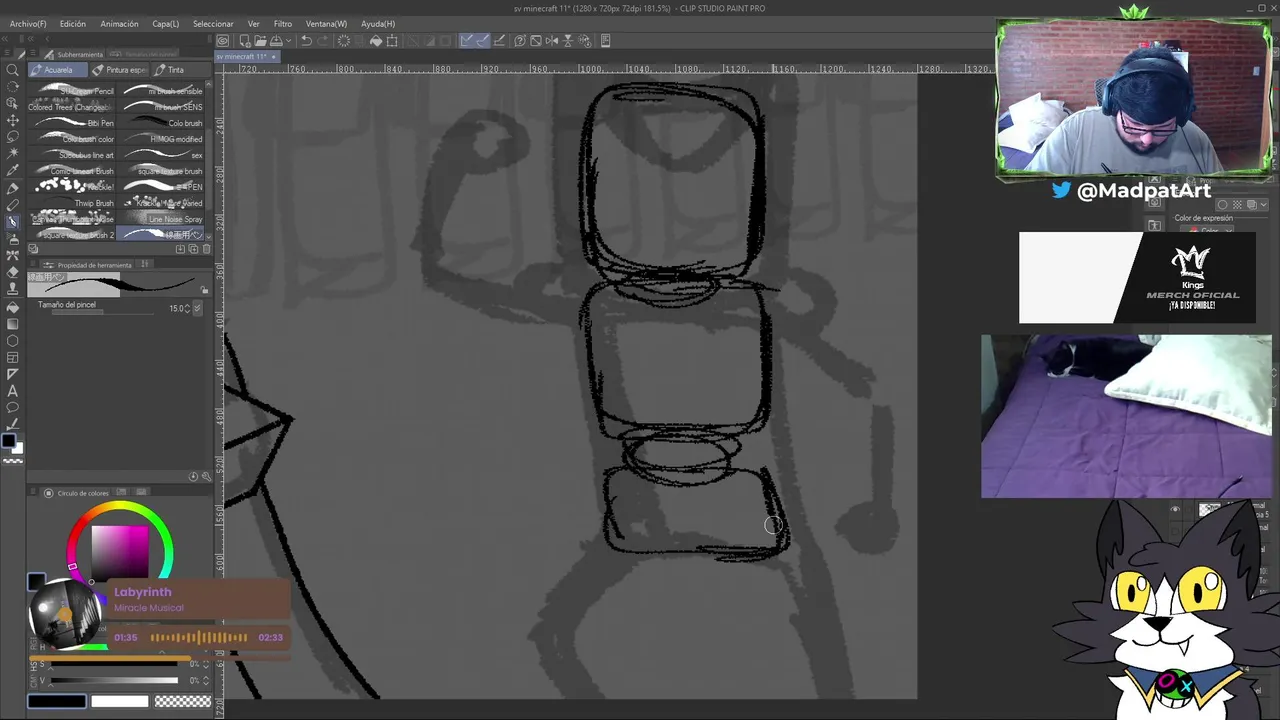Choose the Thwip Brush sub tool

pos(71,203)
